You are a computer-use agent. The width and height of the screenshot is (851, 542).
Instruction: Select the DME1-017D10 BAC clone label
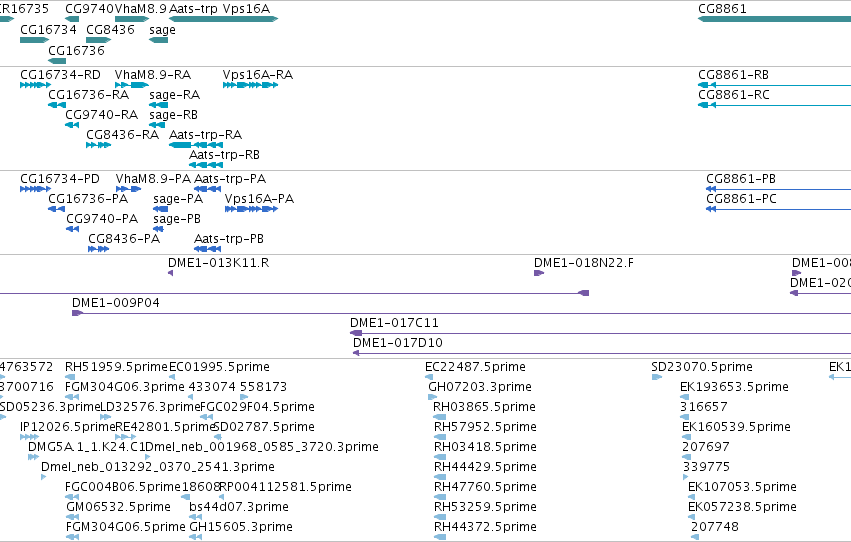pos(398,343)
